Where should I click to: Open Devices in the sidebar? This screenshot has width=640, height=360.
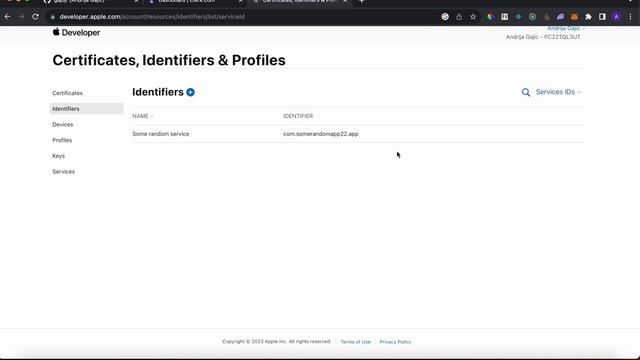[x=62, y=124]
